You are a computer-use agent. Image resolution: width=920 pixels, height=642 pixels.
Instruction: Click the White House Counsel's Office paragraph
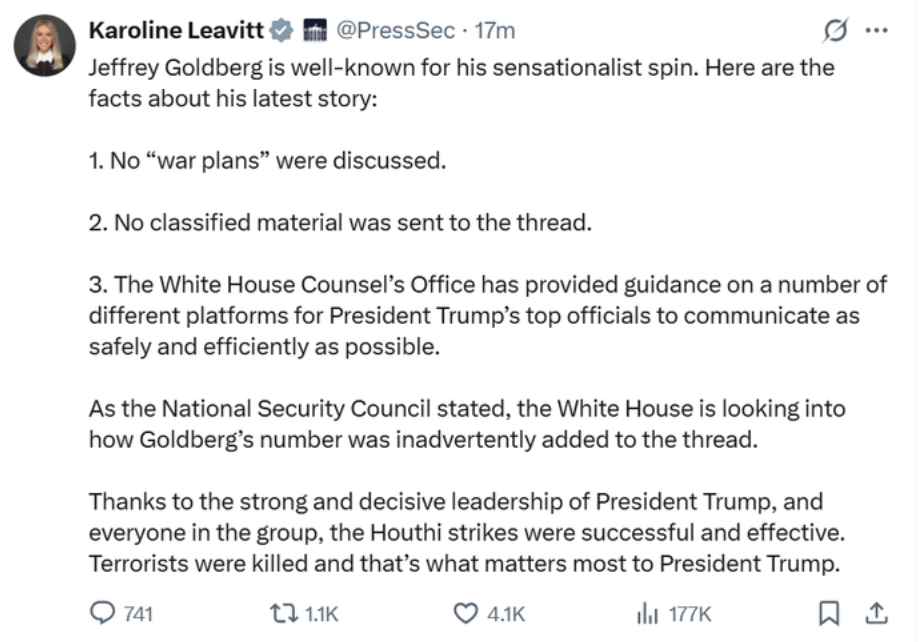coord(487,315)
